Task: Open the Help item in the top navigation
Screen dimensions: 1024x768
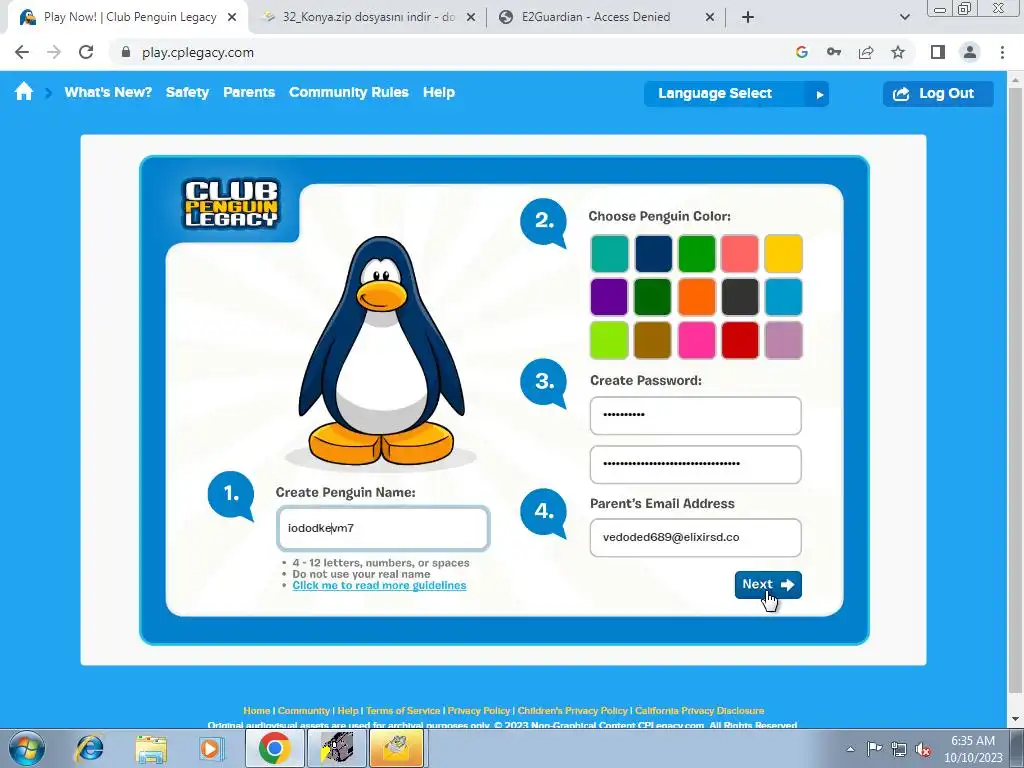Action: point(439,92)
